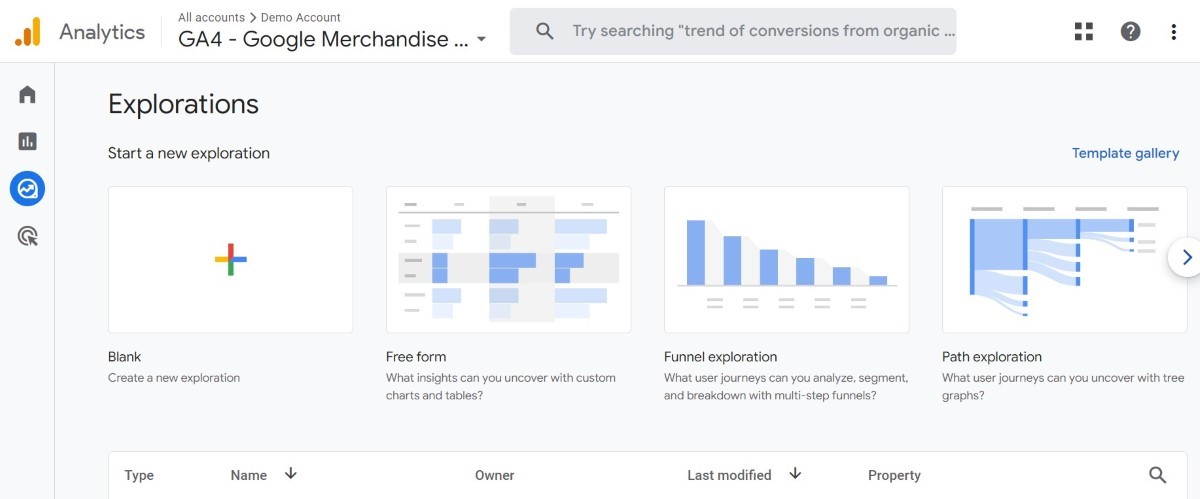Click the 'Start a new exploration' text

tap(189, 153)
